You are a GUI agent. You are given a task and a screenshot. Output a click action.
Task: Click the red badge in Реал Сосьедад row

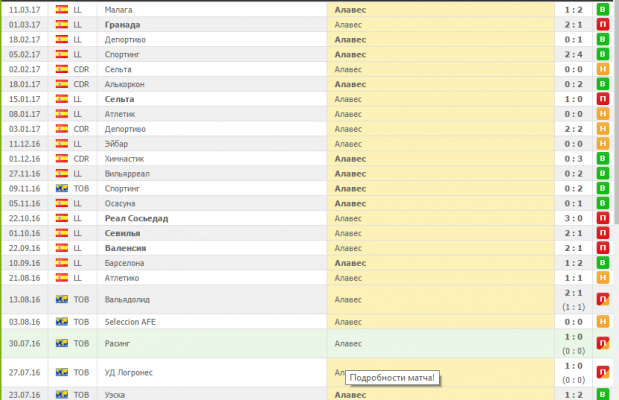point(603,217)
